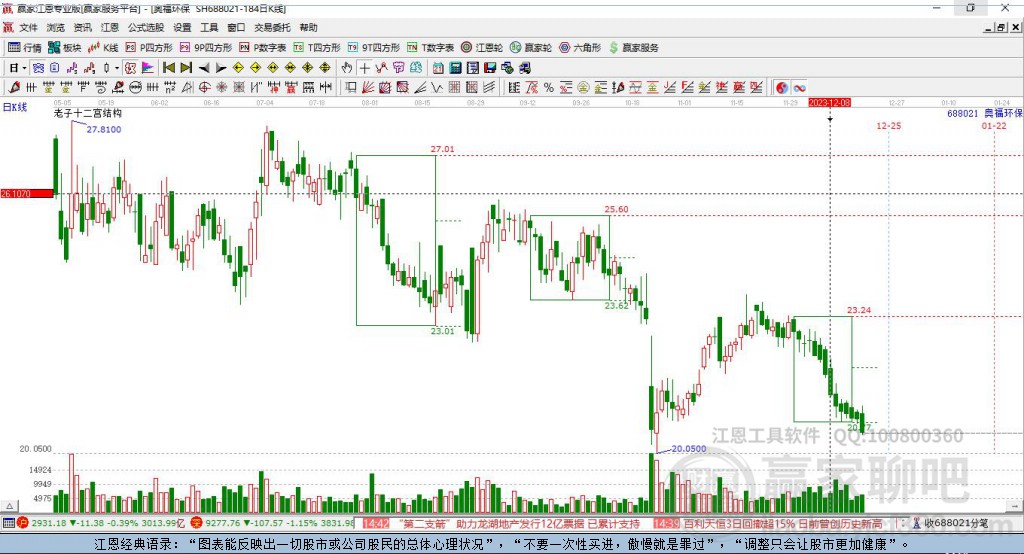Click the grid icon at status bar left
The image size is (1024, 554).
pos(8,523)
